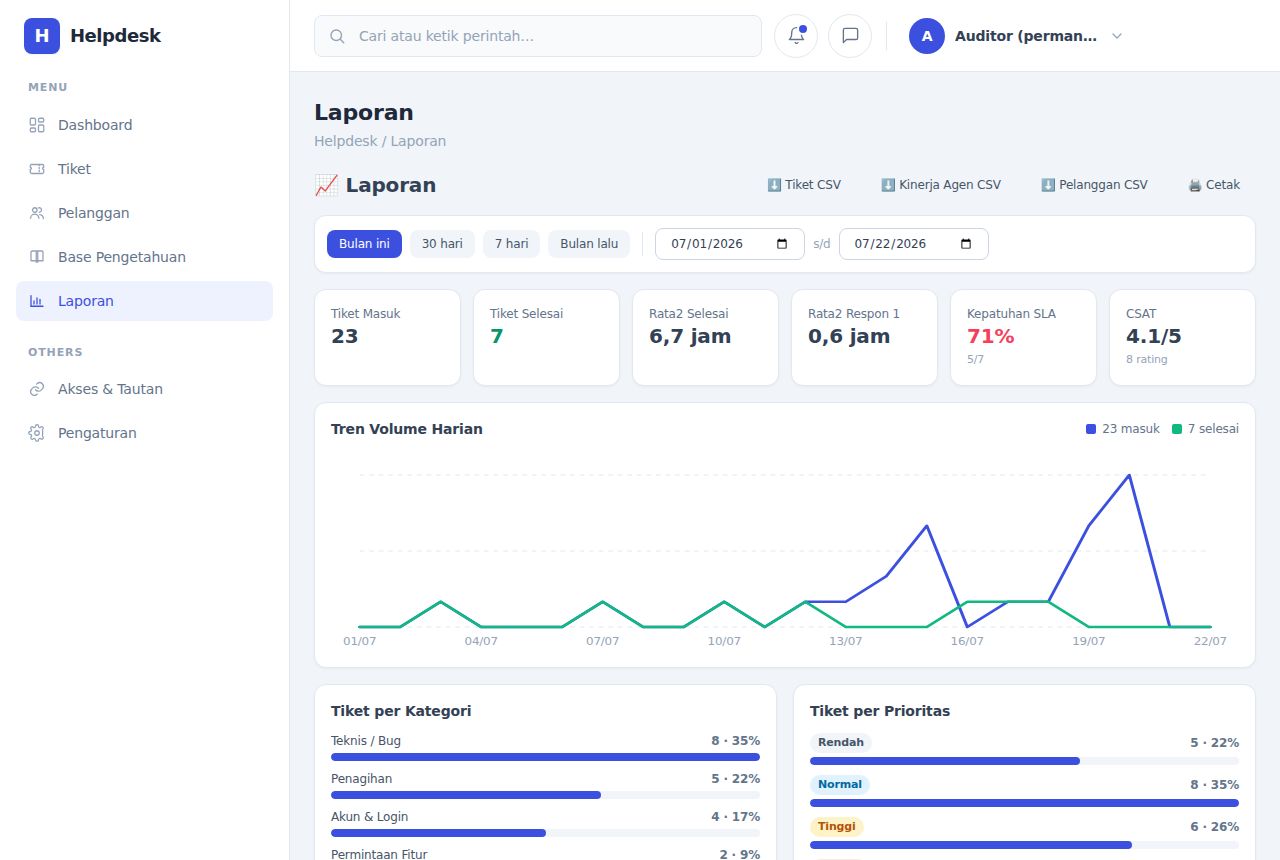Viewport: 1280px width, 860px height.
Task: Click the 6 · 26% value beside Tinggi
Action: [x=1215, y=827]
